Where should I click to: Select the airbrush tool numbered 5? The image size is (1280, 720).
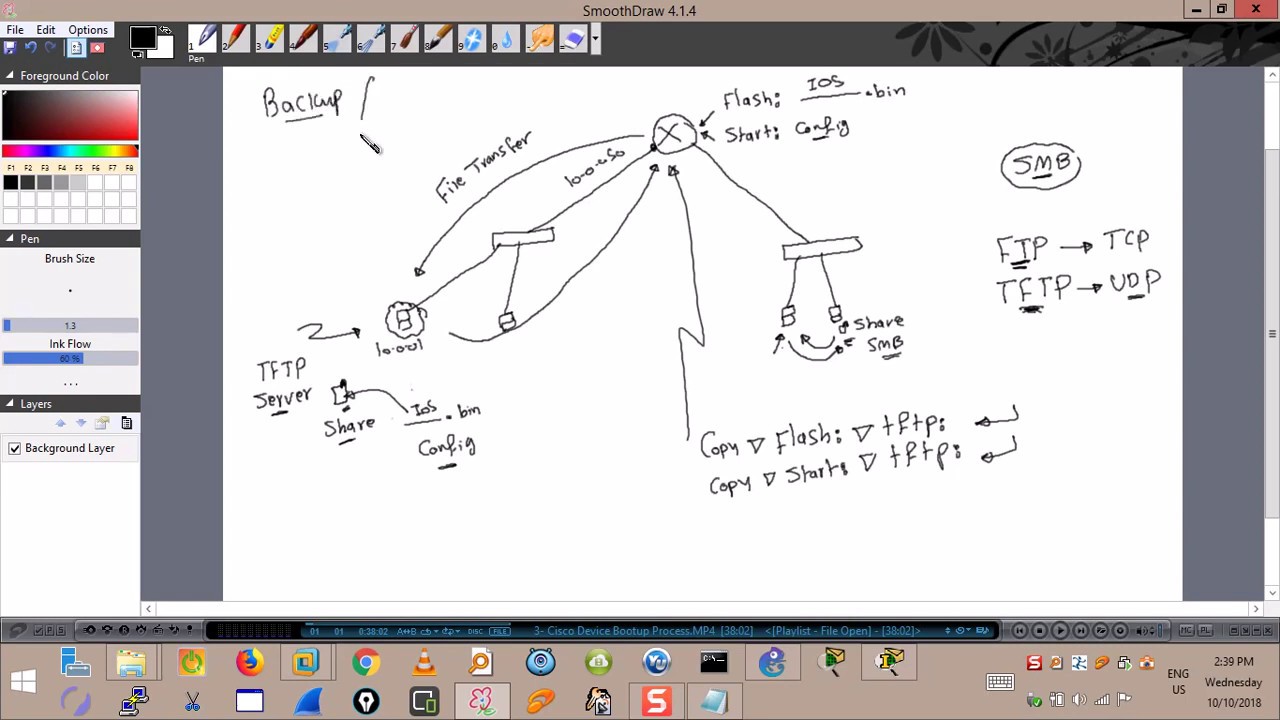[x=338, y=39]
